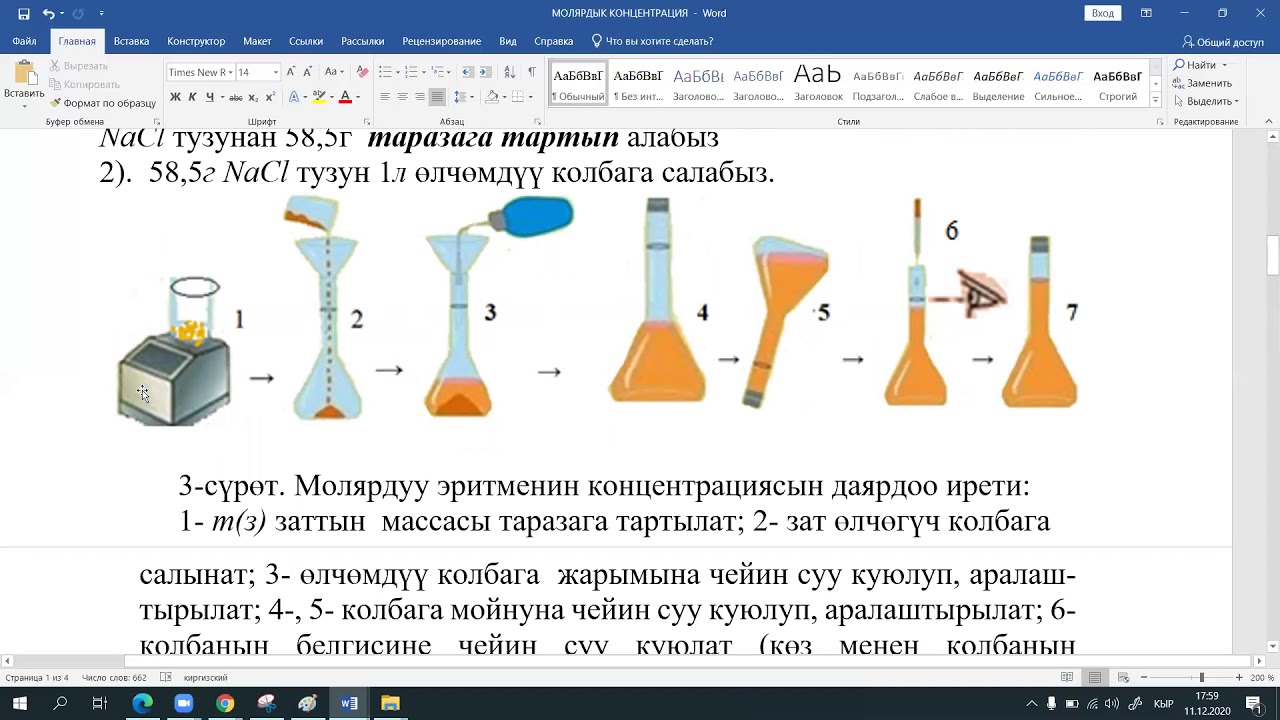The width and height of the screenshot is (1280, 720).
Task: Open Zoom app from the taskbar
Action: coord(183,703)
